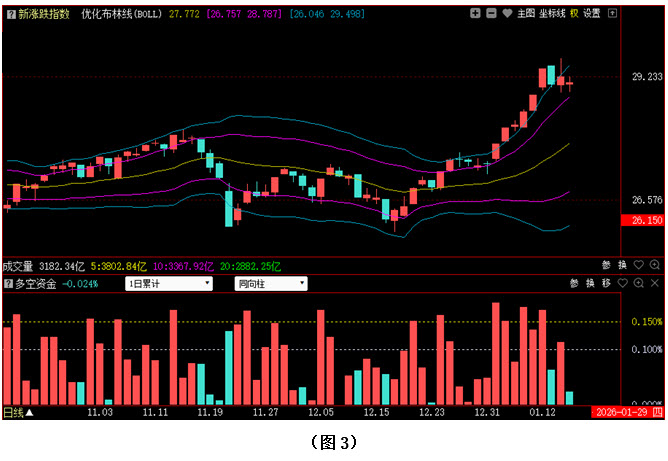Click the help icon beside 新涨跌指数

coord(10,13)
